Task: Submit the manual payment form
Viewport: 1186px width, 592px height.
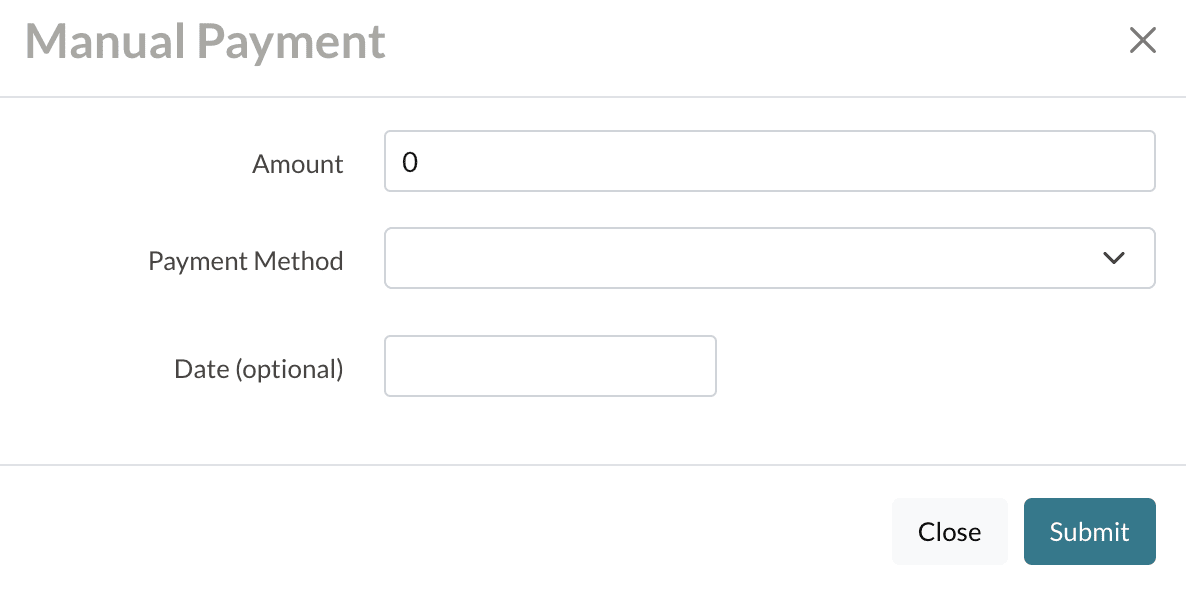Action: 1089,532
